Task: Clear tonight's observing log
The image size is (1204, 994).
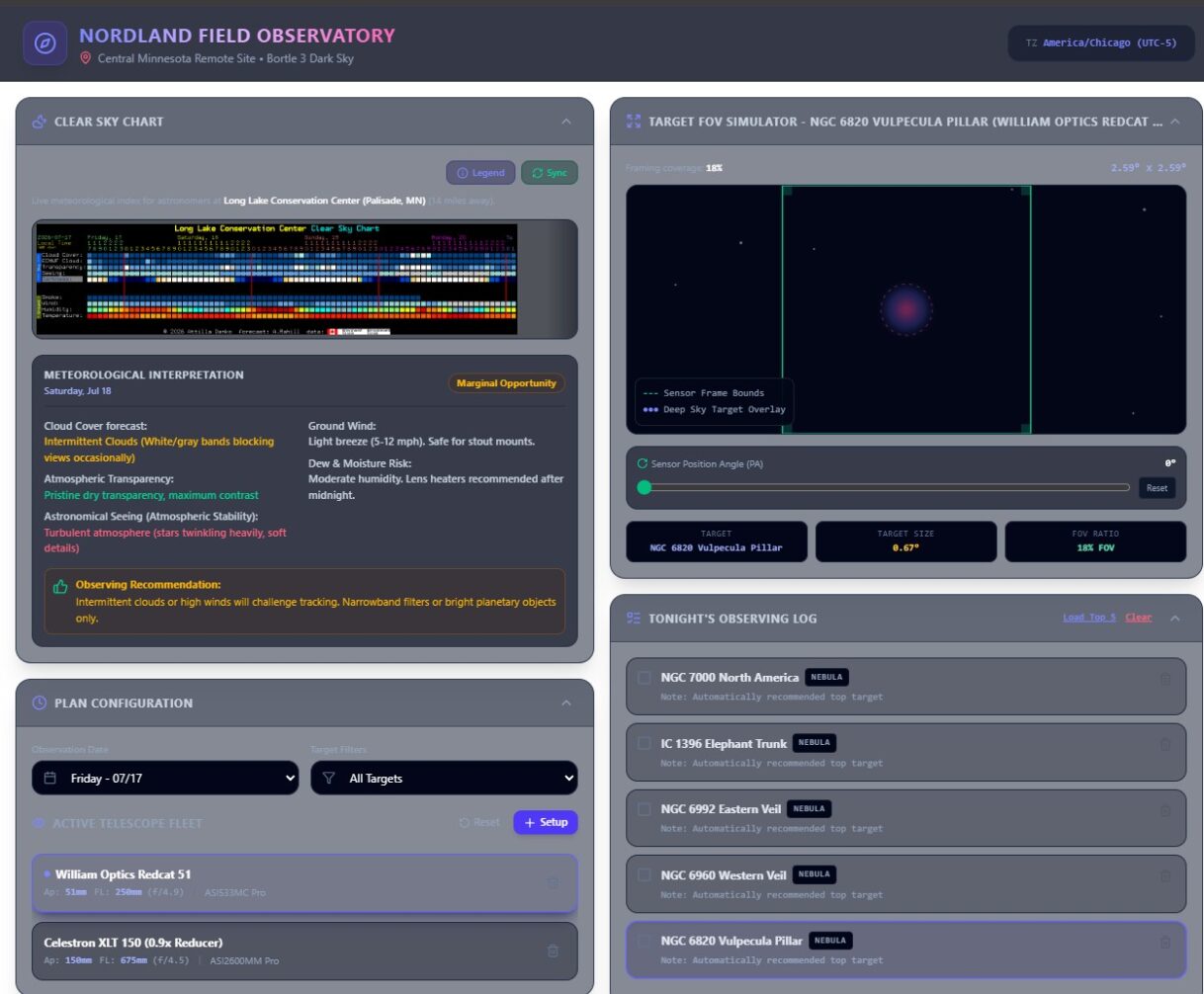Action: (x=1138, y=619)
